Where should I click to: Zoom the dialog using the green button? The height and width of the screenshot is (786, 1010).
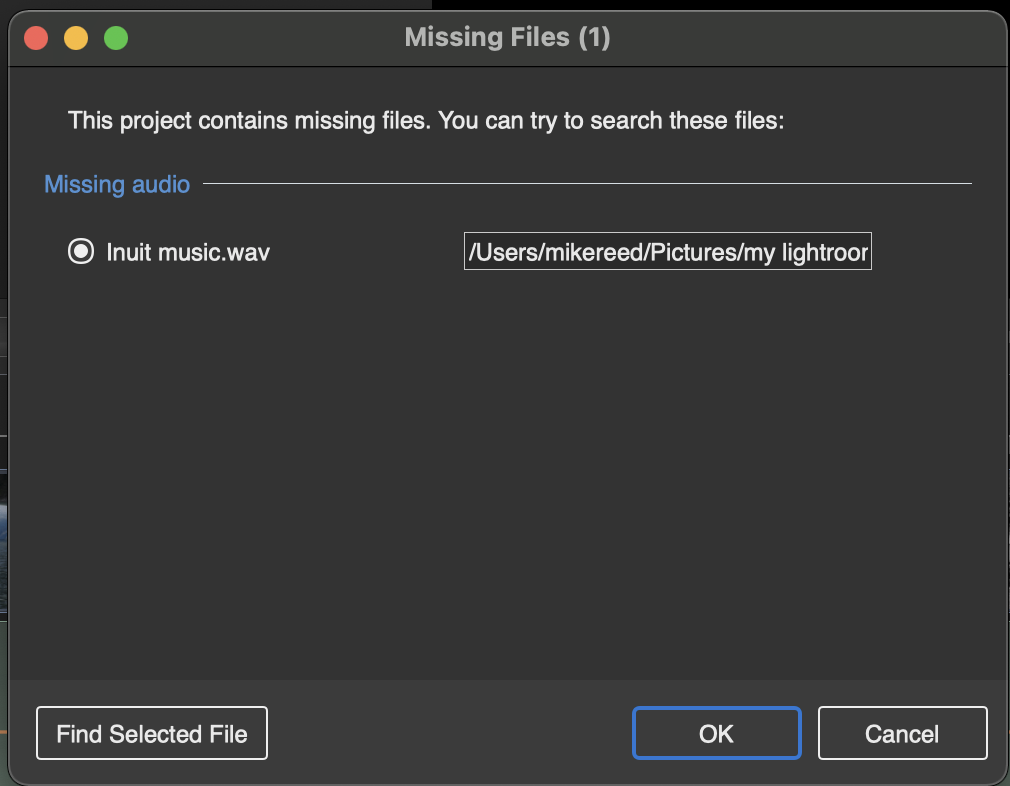point(116,38)
